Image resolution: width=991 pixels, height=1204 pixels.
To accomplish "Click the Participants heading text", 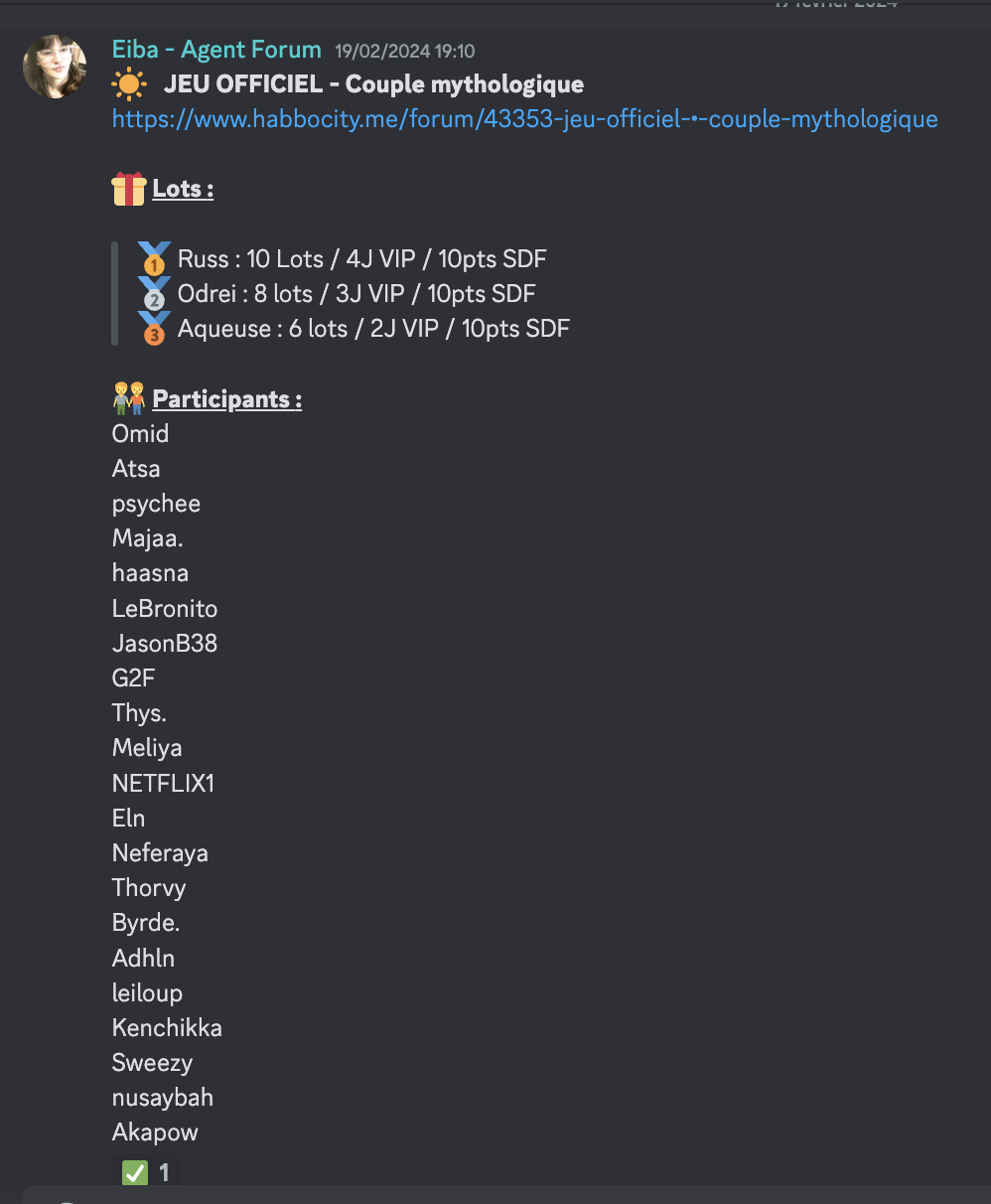I will tap(227, 399).
